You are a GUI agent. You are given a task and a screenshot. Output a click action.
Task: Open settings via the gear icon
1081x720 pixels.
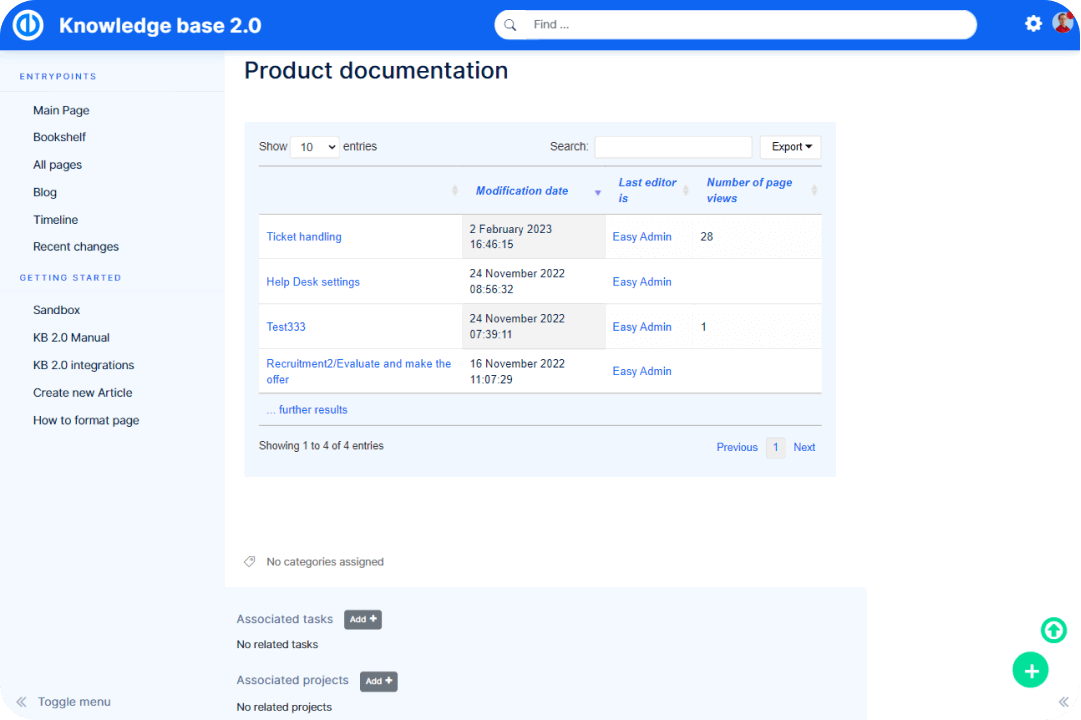[1033, 24]
